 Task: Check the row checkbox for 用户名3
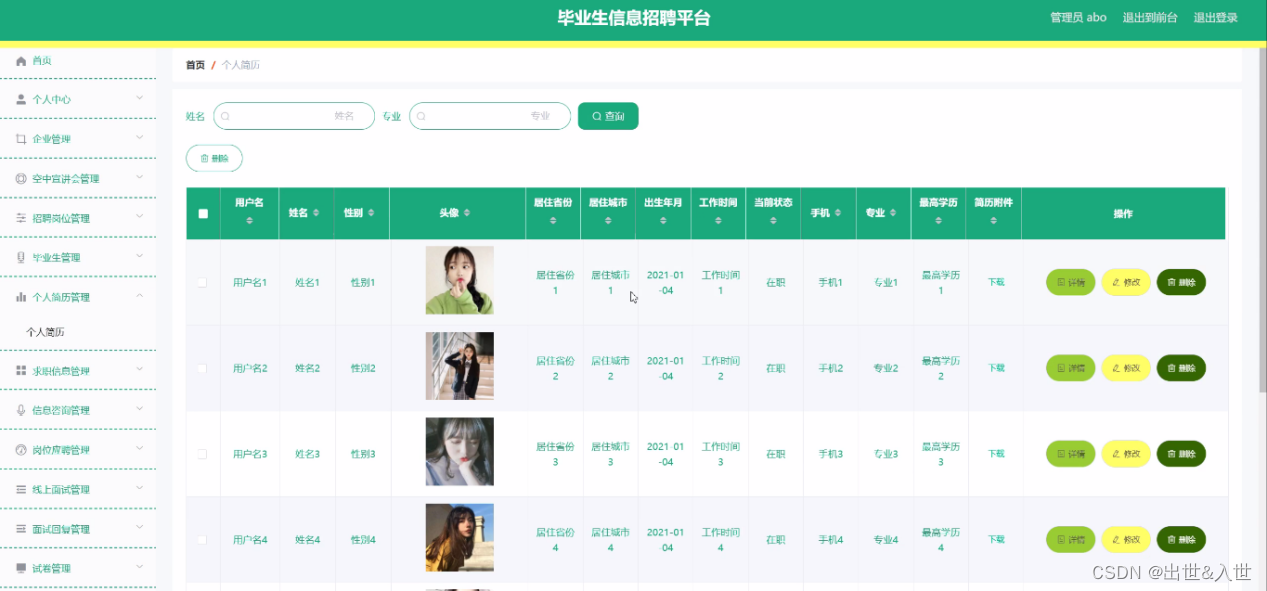(x=202, y=454)
